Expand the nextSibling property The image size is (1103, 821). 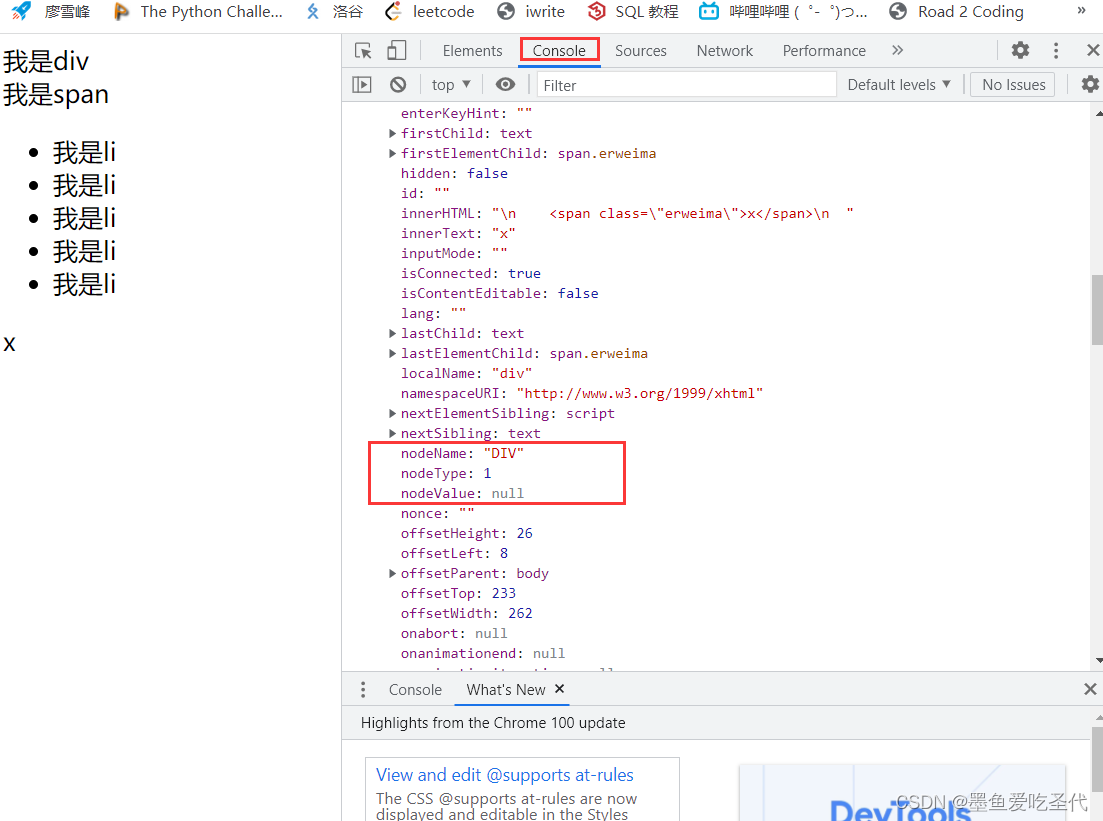coord(393,433)
